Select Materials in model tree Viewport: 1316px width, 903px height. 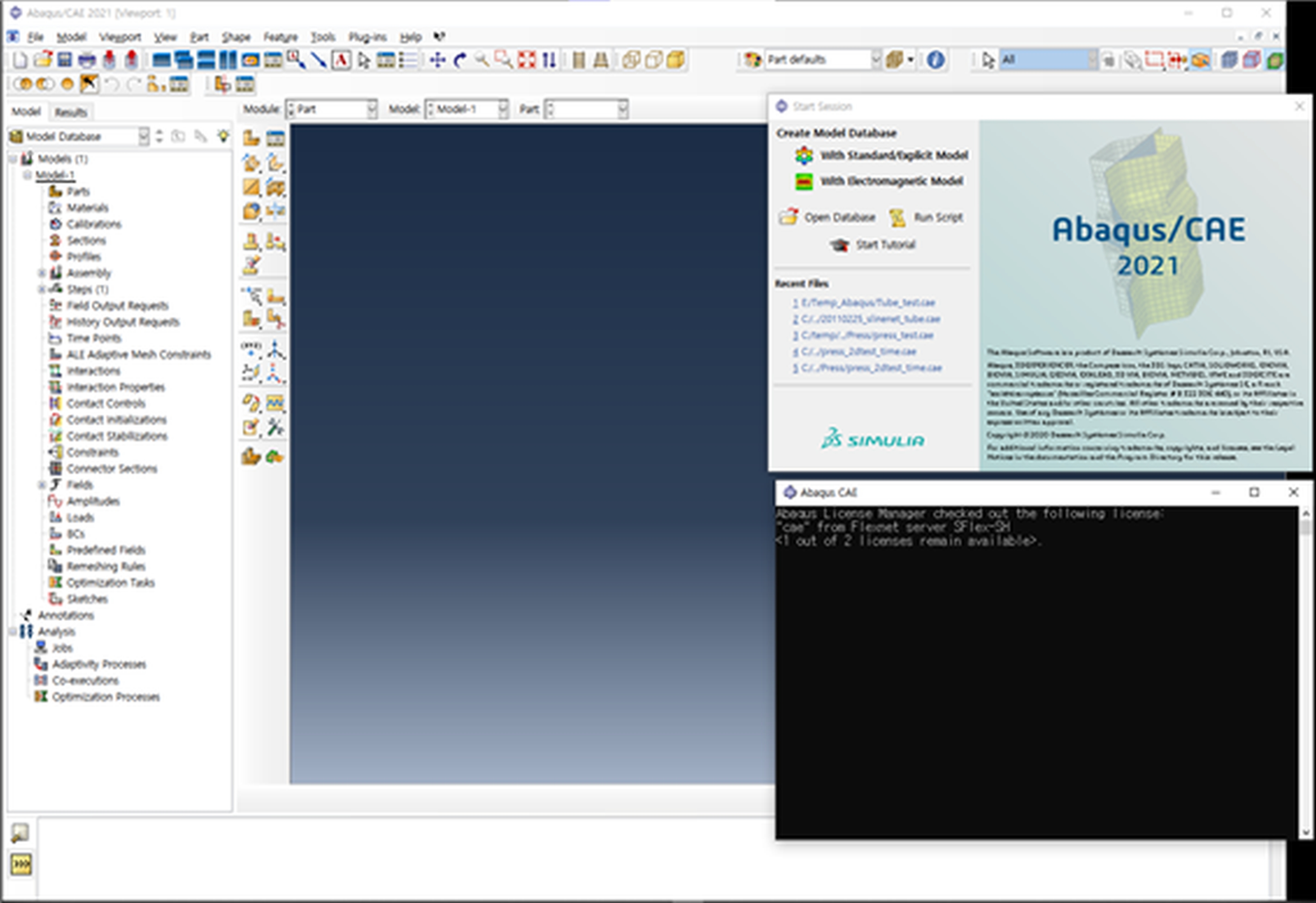click(x=78, y=208)
